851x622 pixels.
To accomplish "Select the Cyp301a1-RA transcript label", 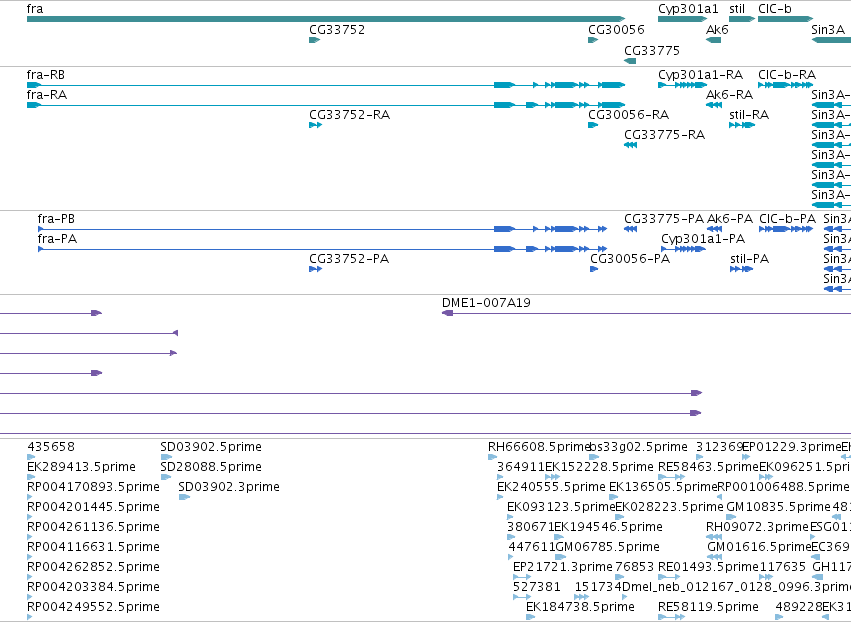I will (701, 75).
